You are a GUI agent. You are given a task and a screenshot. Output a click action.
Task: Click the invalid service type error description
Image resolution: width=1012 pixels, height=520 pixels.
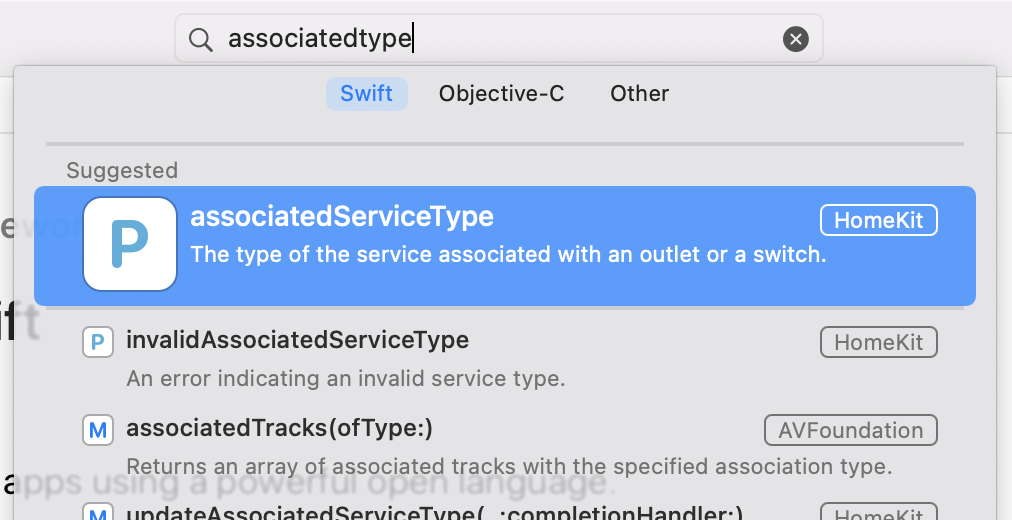[346, 379]
